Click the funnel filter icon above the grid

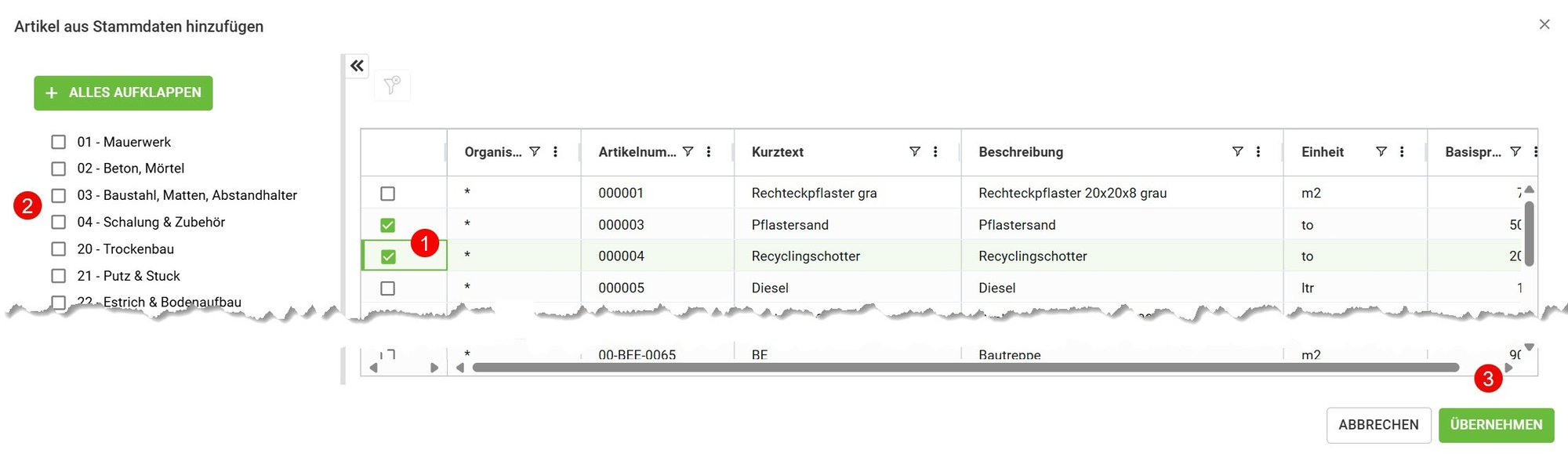pyautogui.click(x=392, y=85)
